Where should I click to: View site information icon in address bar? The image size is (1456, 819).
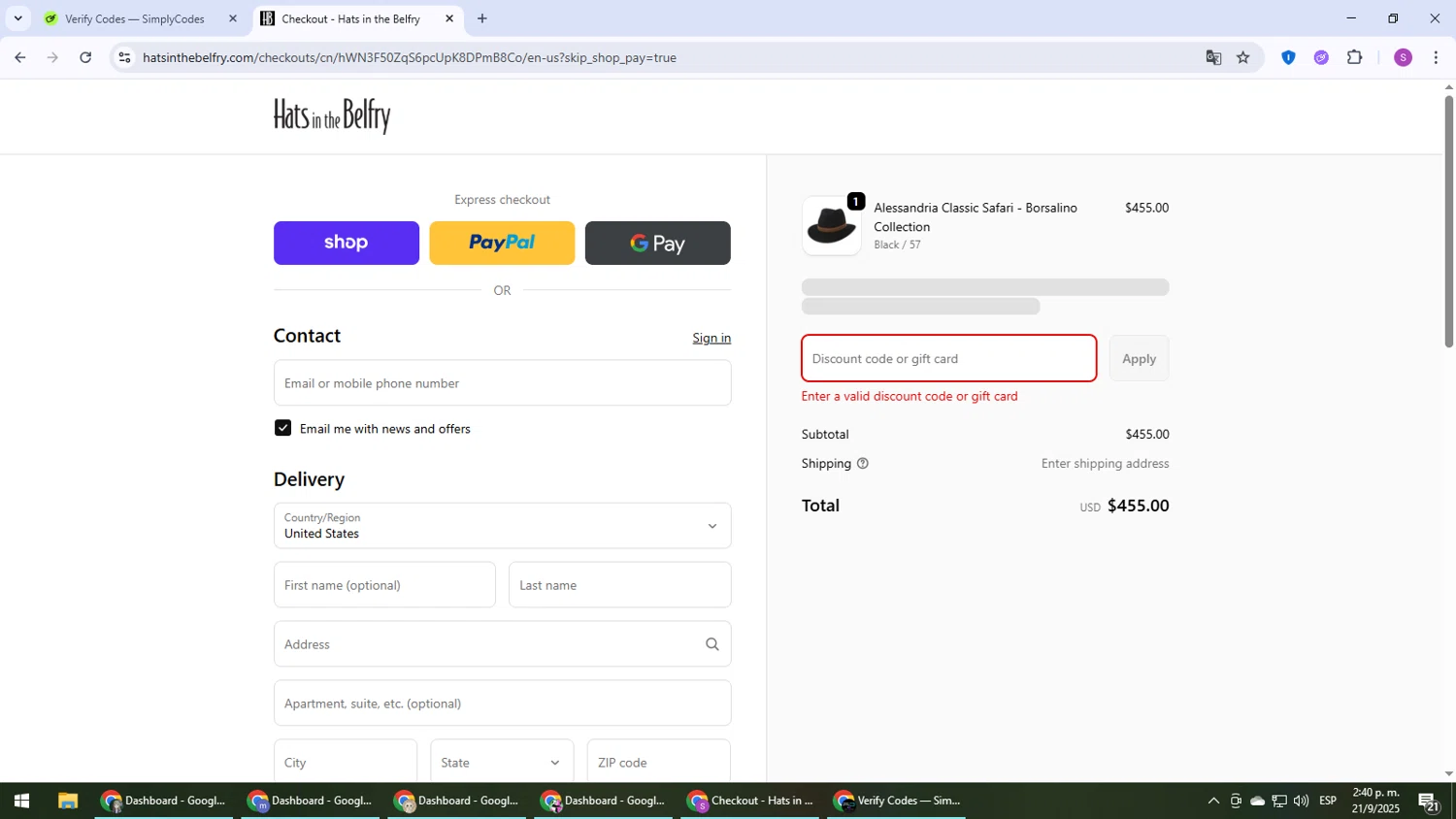click(124, 57)
